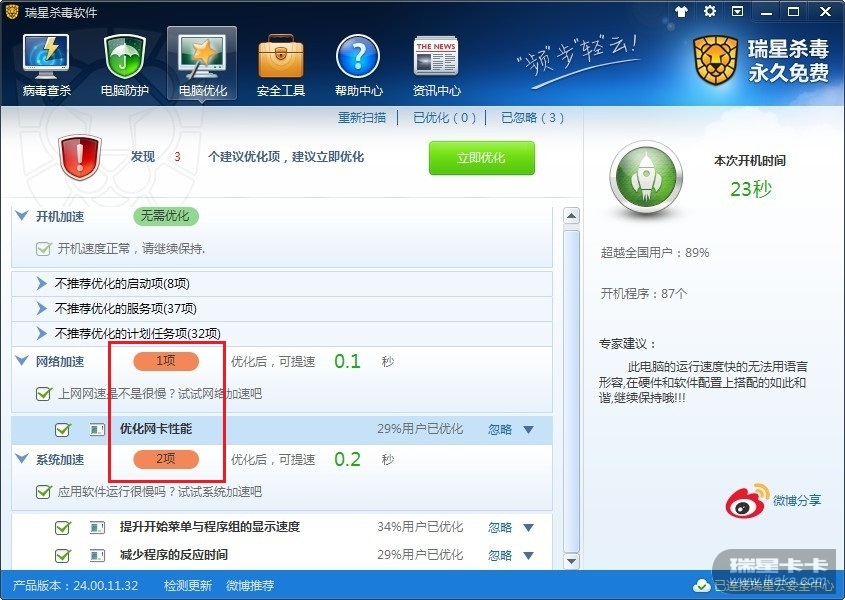
Task: Click the green 无需优化 badge
Action: [x=166, y=216]
